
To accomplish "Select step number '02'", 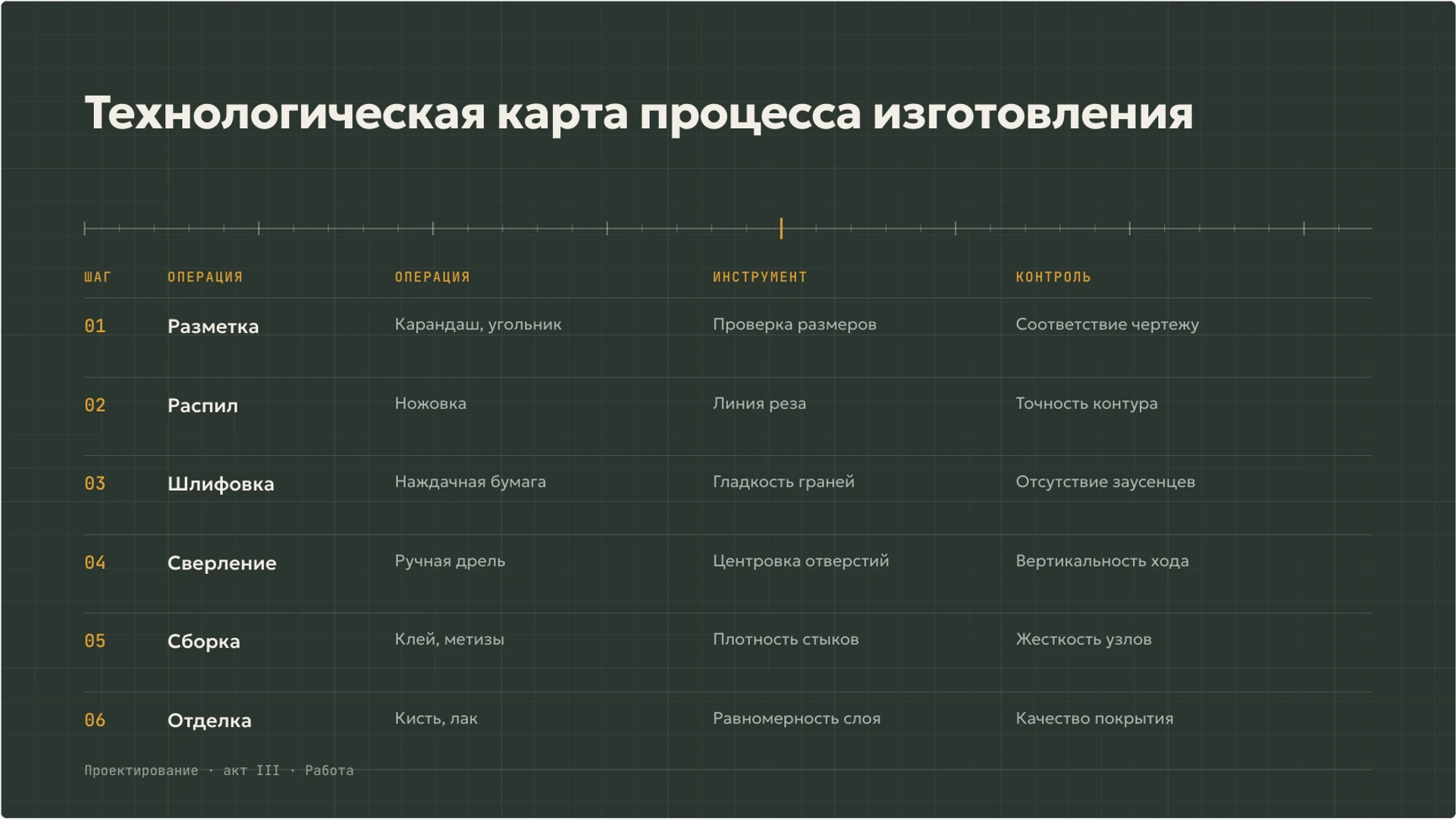I will pyautogui.click(x=95, y=405).
